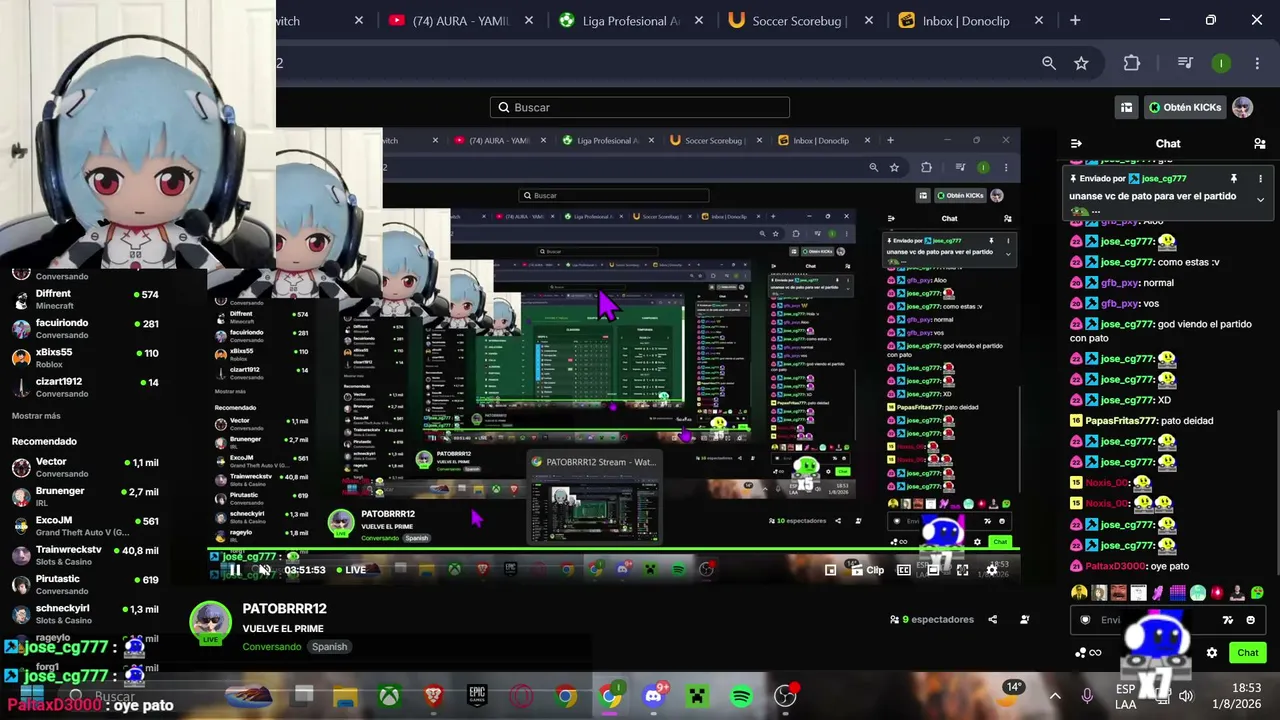Toggle the microphone icon in system tray
The height and width of the screenshot is (720, 1280).
(x=1087, y=696)
